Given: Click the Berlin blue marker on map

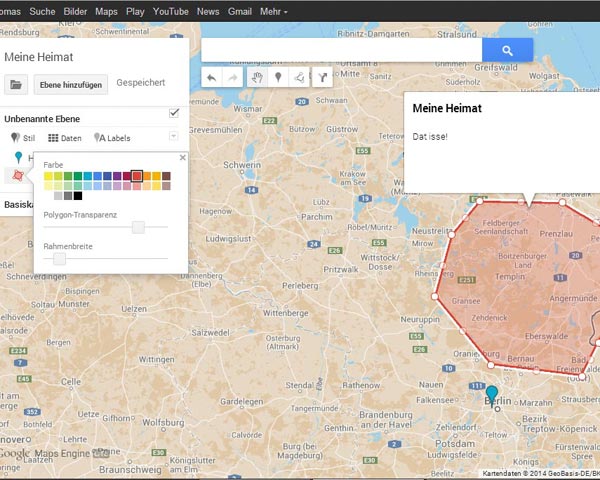Looking at the screenshot, I should pyautogui.click(x=492, y=396).
